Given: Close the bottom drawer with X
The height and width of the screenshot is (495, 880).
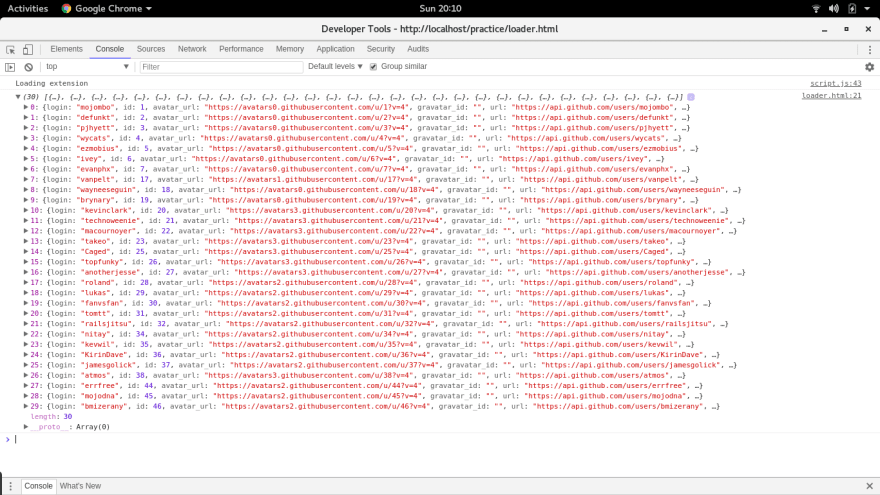Looking at the screenshot, I should [x=869, y=486].
